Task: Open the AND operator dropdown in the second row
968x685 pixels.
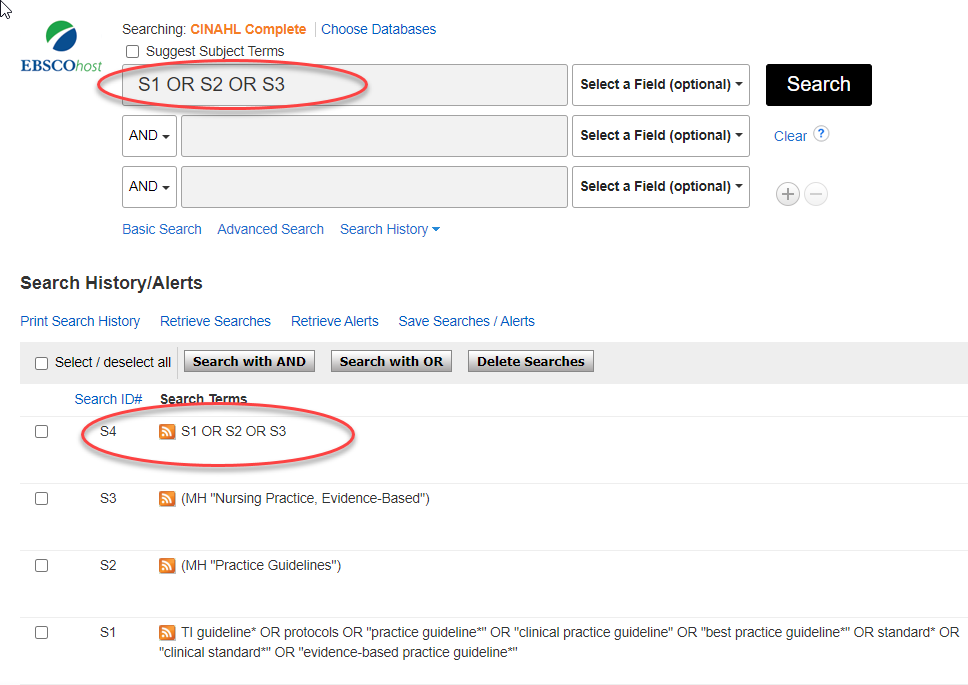Action: tap(149, 136)
